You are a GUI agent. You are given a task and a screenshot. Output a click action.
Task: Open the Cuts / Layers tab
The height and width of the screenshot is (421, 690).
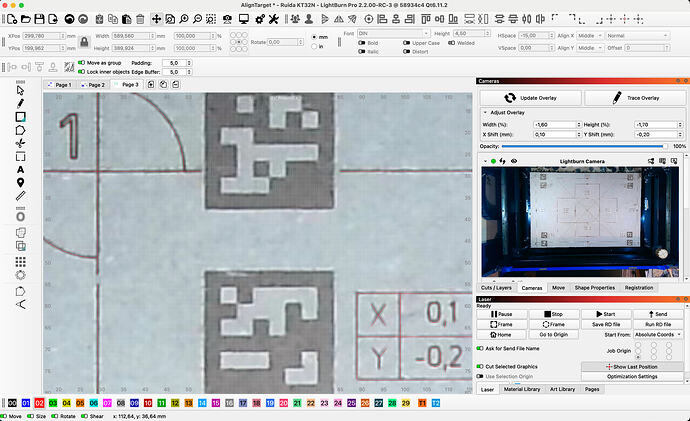(x=496, y=288)
